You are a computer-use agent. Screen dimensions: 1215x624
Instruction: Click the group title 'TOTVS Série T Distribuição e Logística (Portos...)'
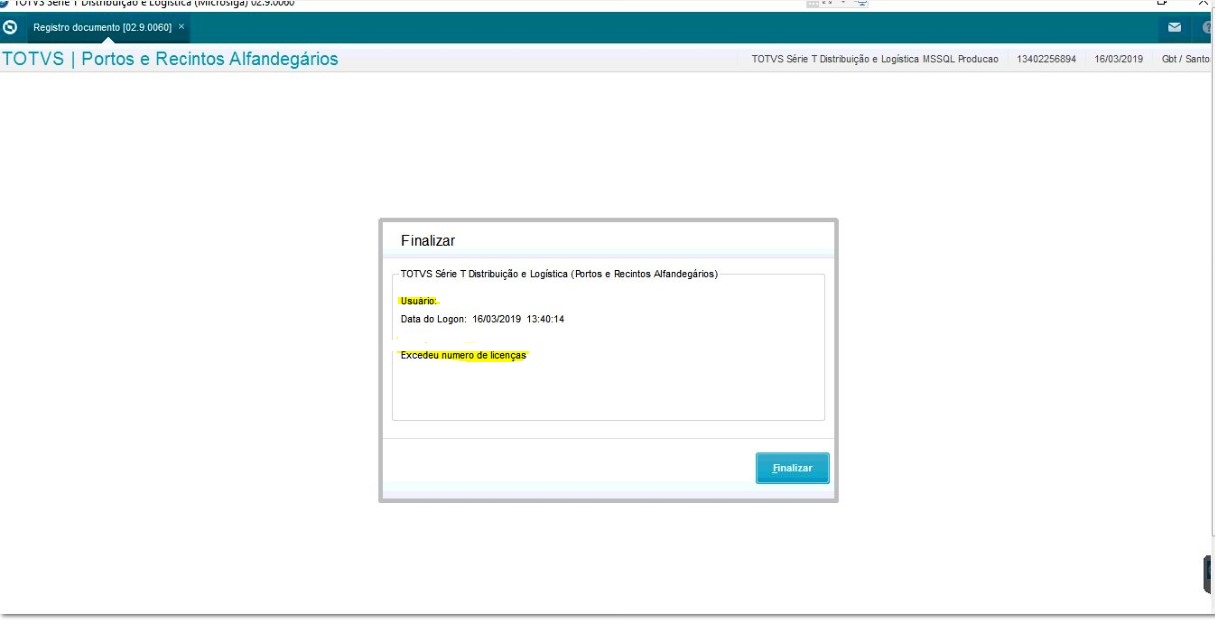pos(559,273)
